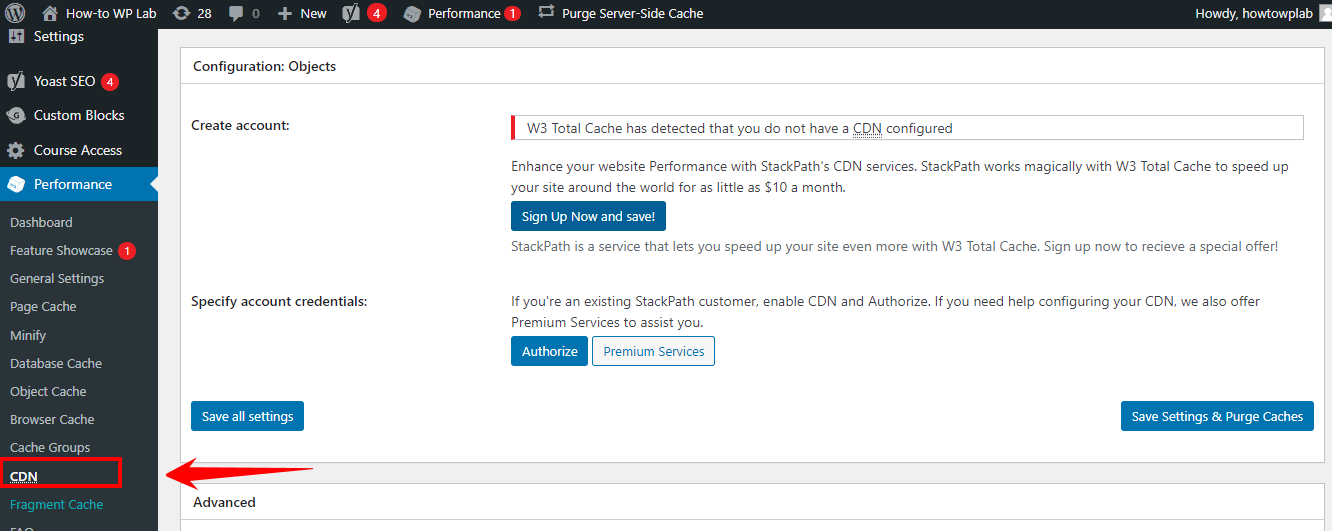1332x531 pixels.
Task: Click the updates icon showing 28
Action: 192,13
